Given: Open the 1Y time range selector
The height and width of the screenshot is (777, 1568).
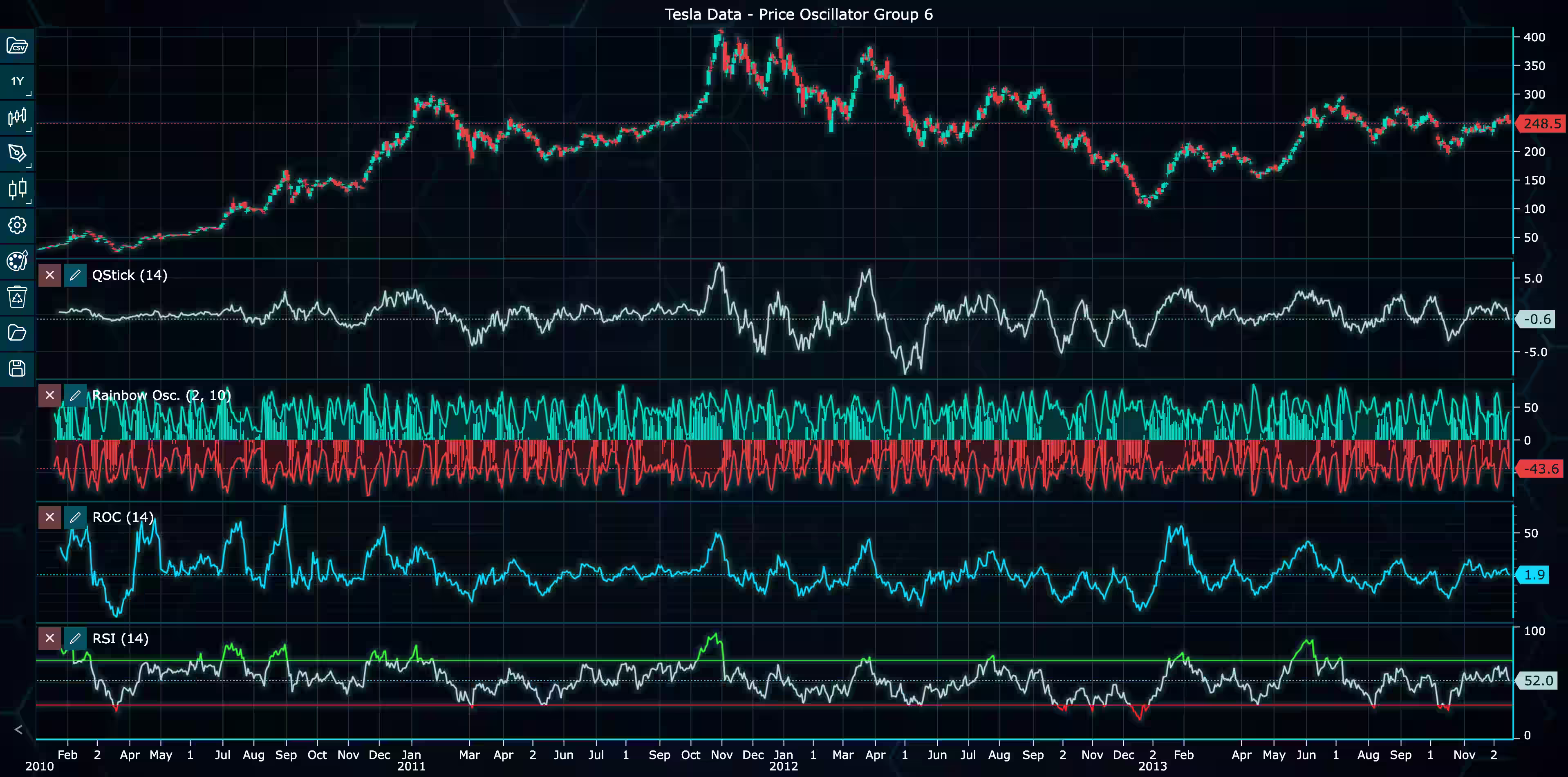Looking at the screenshot, I should pyautogui.click(x=17, y=82).
